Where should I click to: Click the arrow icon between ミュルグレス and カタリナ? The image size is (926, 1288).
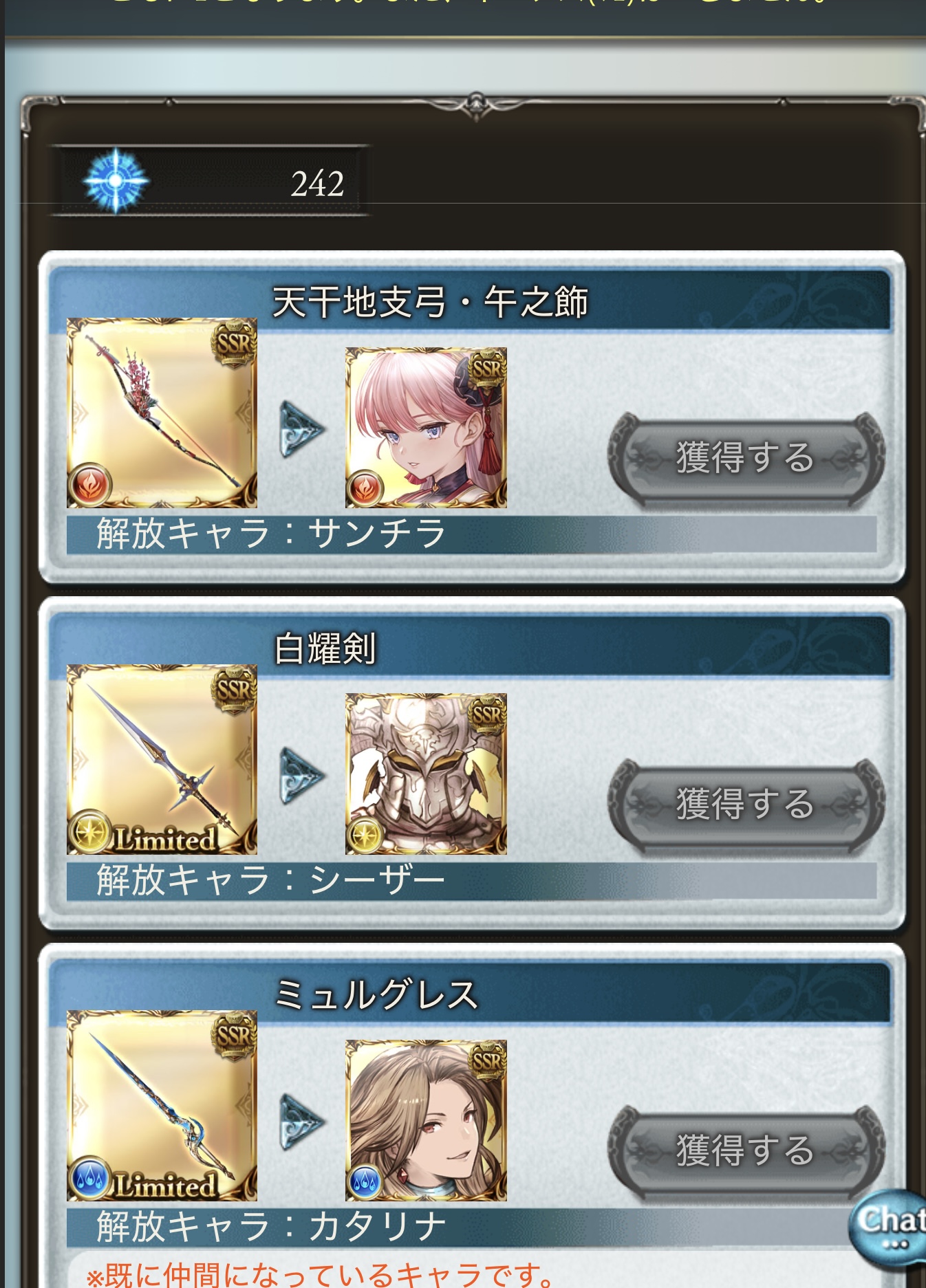[x=301, y=1123]
